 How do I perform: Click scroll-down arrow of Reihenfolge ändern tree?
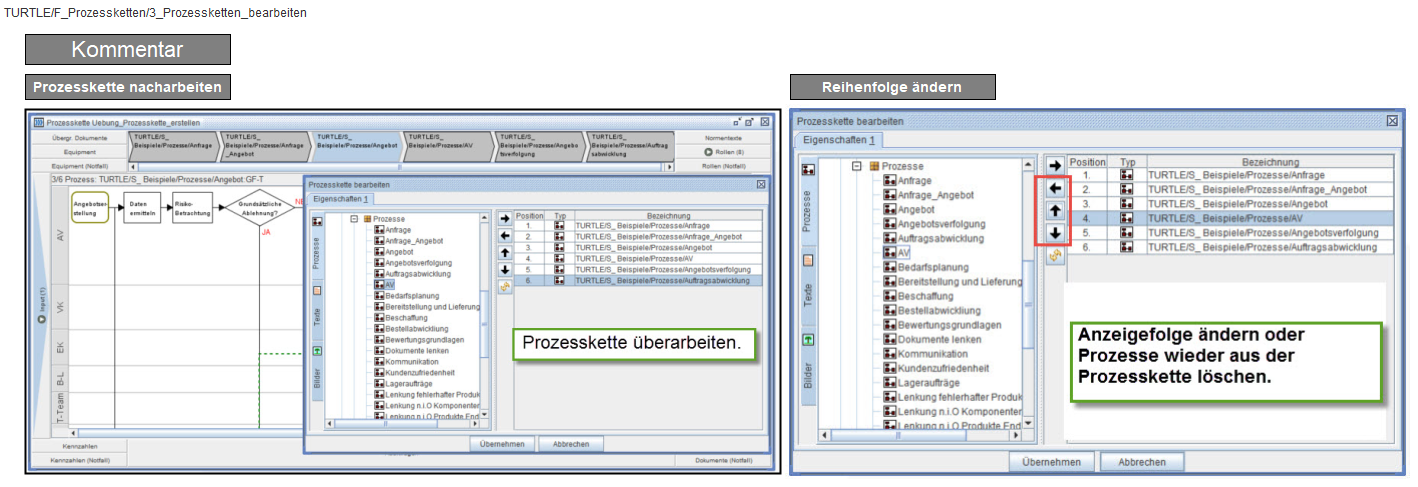(x=1029, y=422)
